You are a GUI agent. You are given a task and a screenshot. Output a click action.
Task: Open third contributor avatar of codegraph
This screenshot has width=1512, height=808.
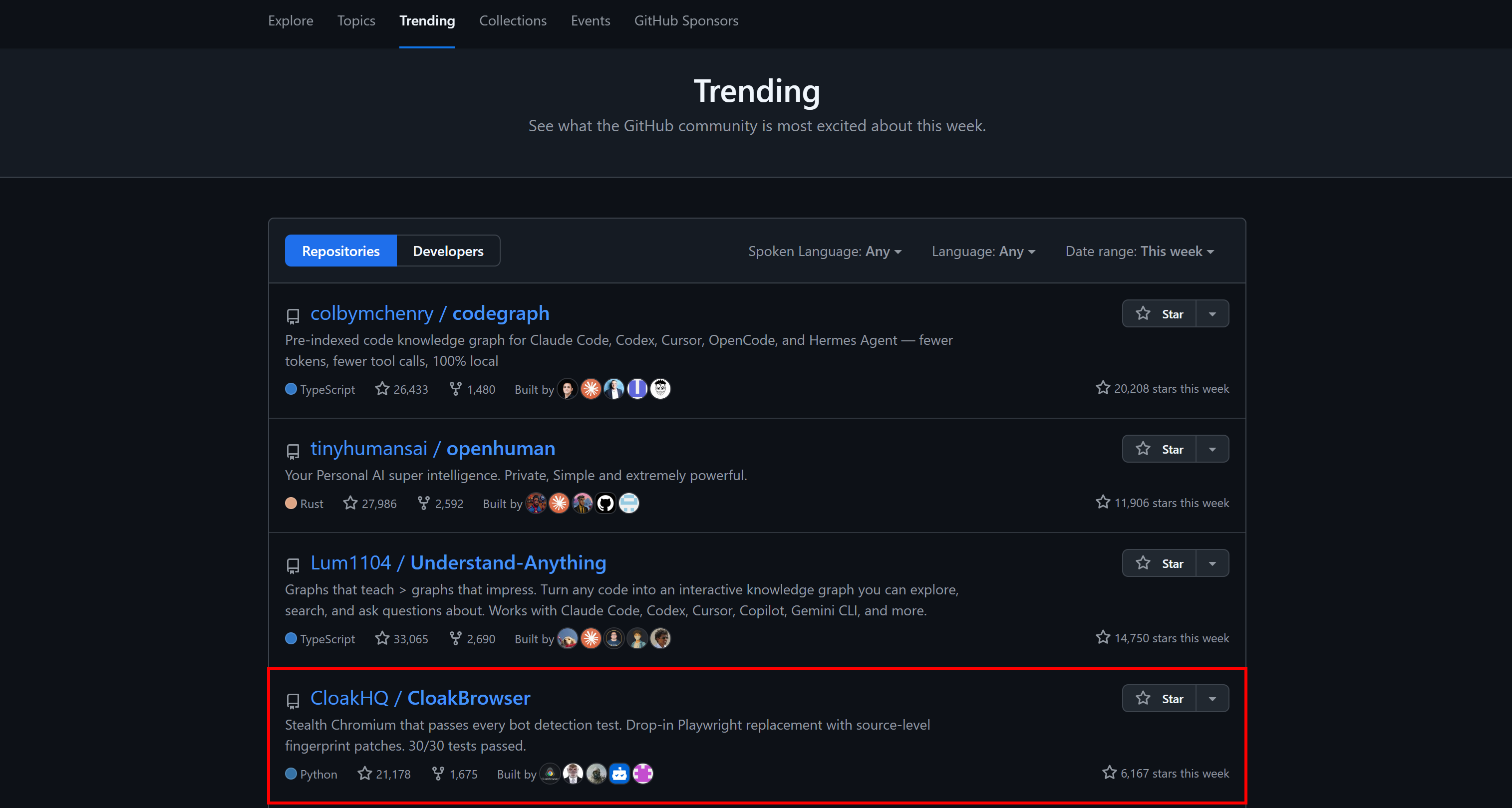[x=614, y=388]
